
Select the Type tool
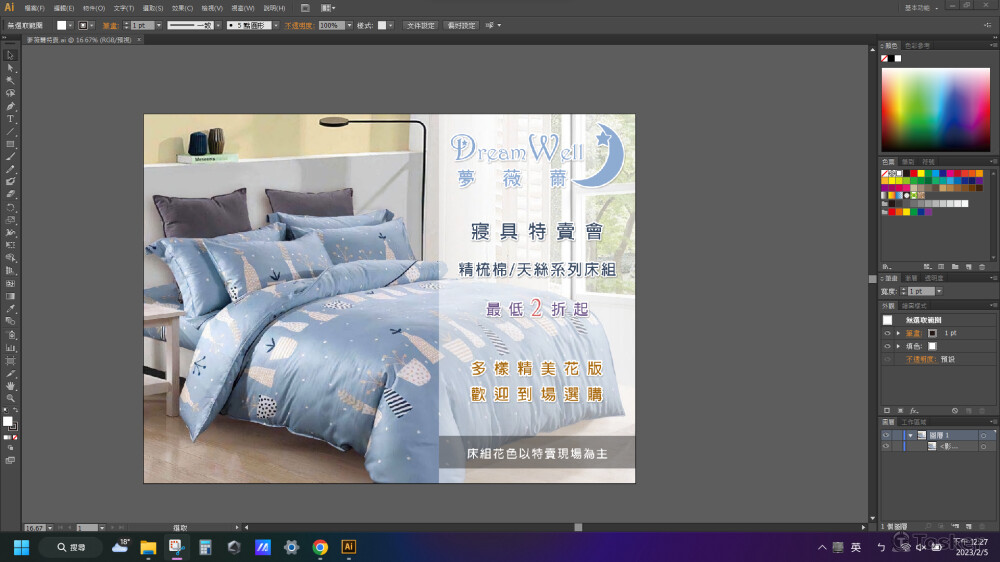click(10, 119)
